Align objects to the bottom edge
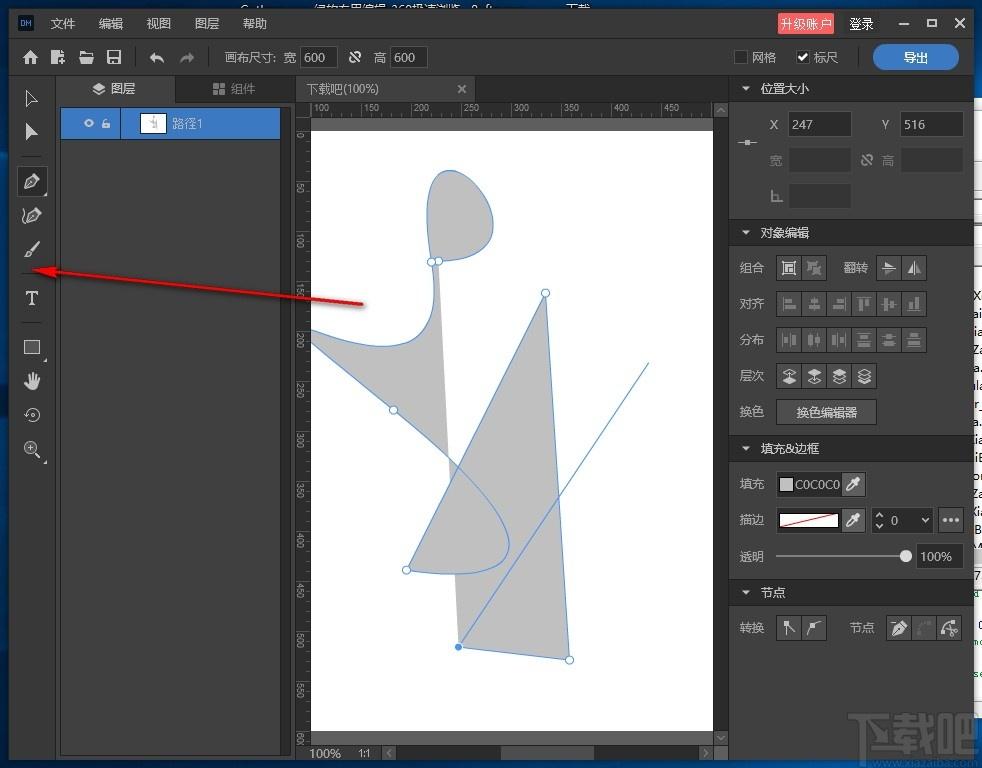The height and width of the screenshot is (768, 982). (914, 304)
